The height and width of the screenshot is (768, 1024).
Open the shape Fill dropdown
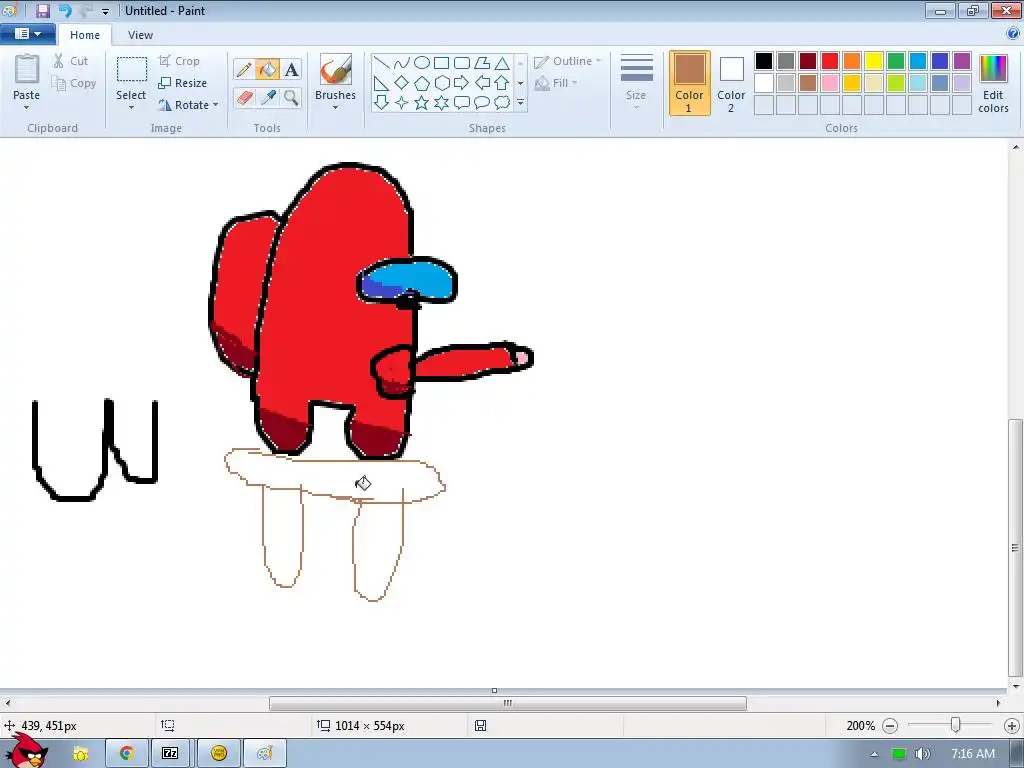click(x=556, y=83)
